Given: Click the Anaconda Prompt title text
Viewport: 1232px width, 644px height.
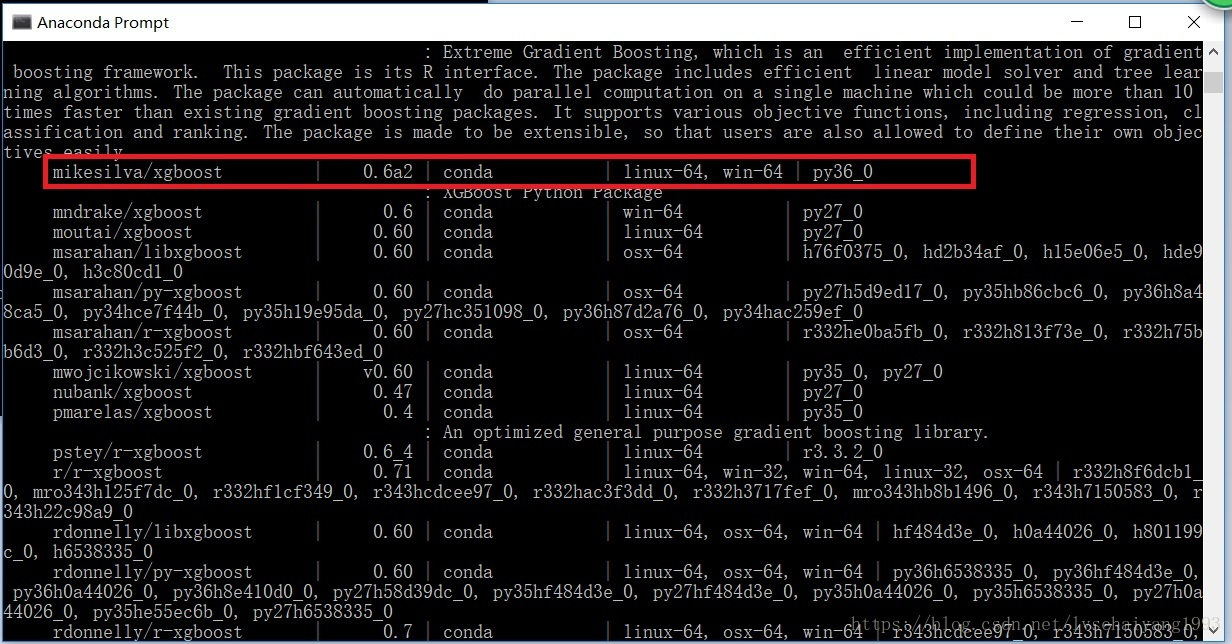Looking at the screenshot, I should point(104,22).
